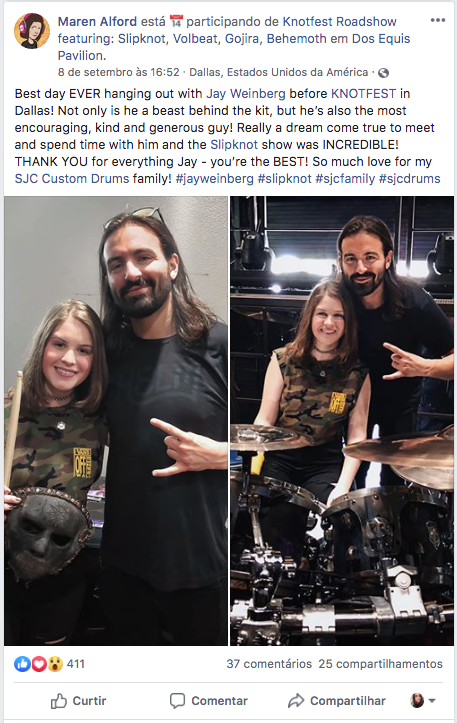Screen dimensions: 457x723
Task: Click the red heart reaction icon
Action: [x=38, y=664]
